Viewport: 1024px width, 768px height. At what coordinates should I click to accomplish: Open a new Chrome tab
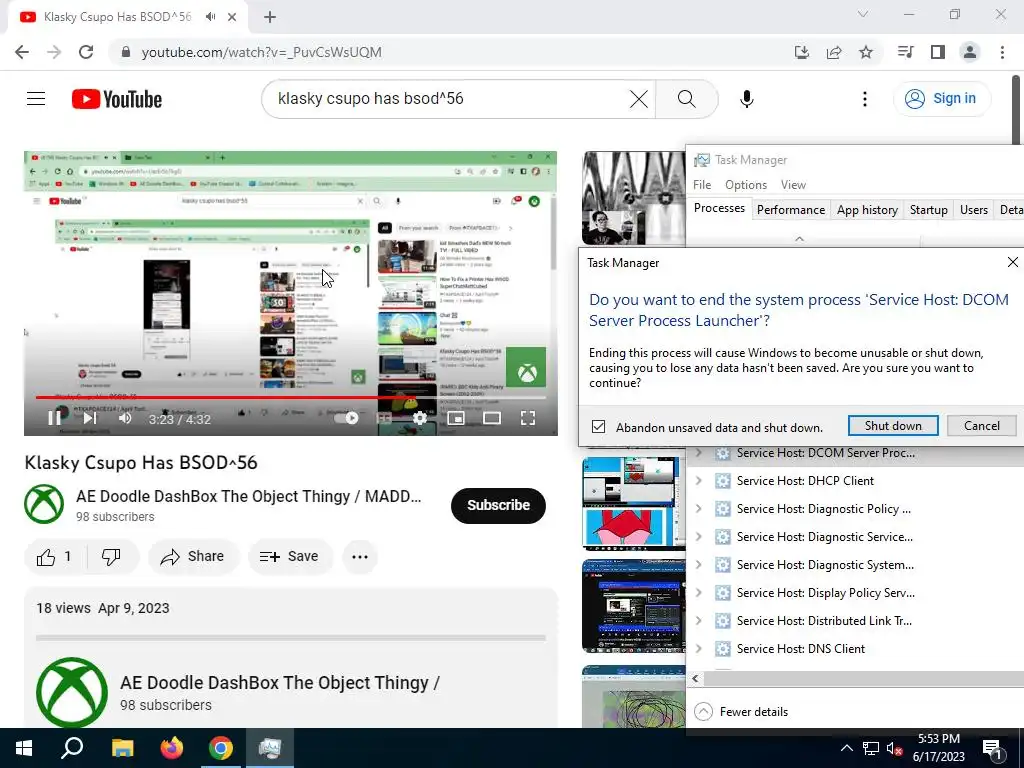270,18
